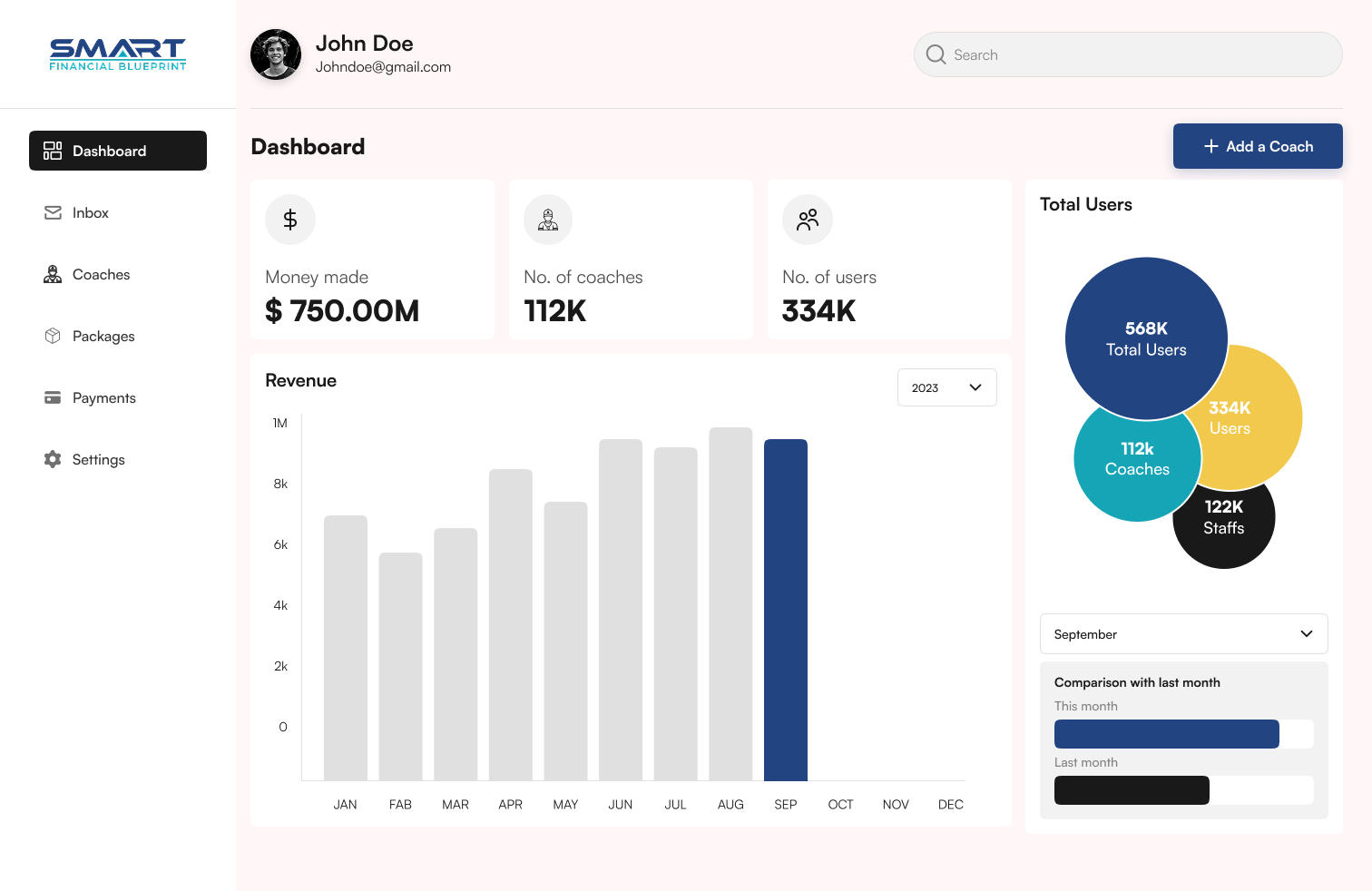Click the Payments card icon

pos(53,398)
